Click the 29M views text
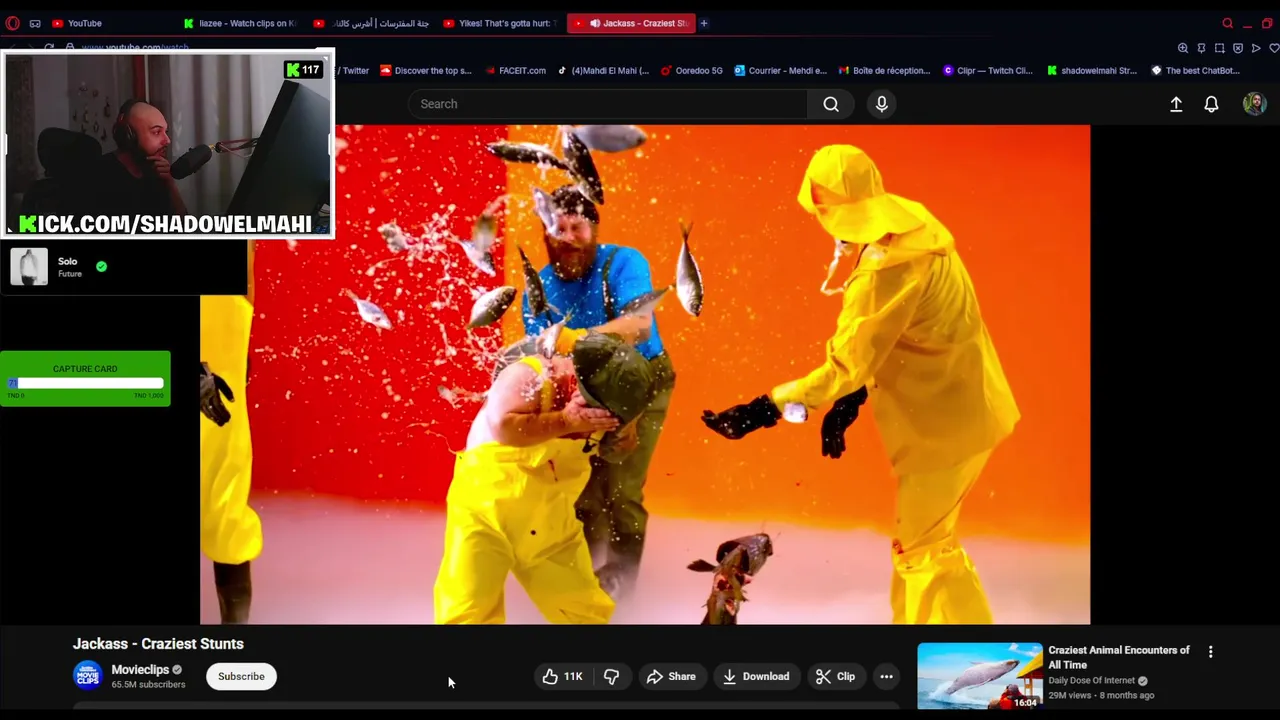Image resolution: width=1280 pixels, height=720 pixels. 1071,695
